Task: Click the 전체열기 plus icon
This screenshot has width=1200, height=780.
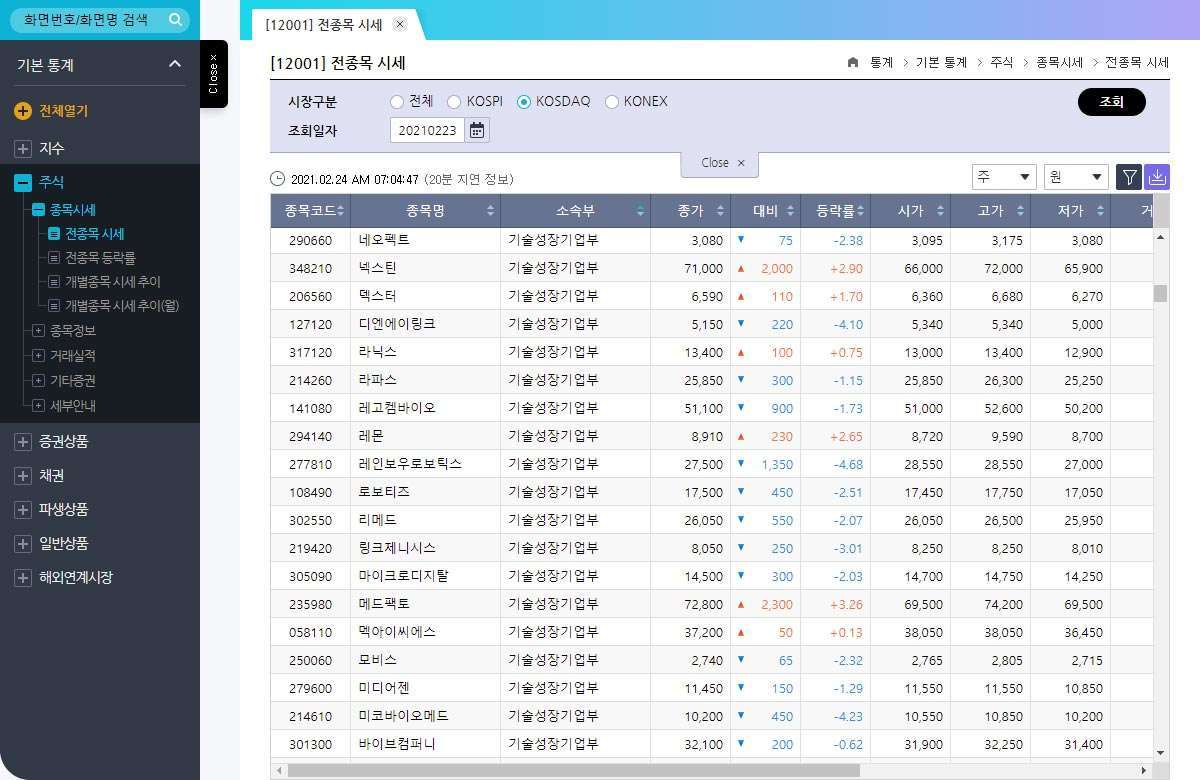Action: pos(23,111)
